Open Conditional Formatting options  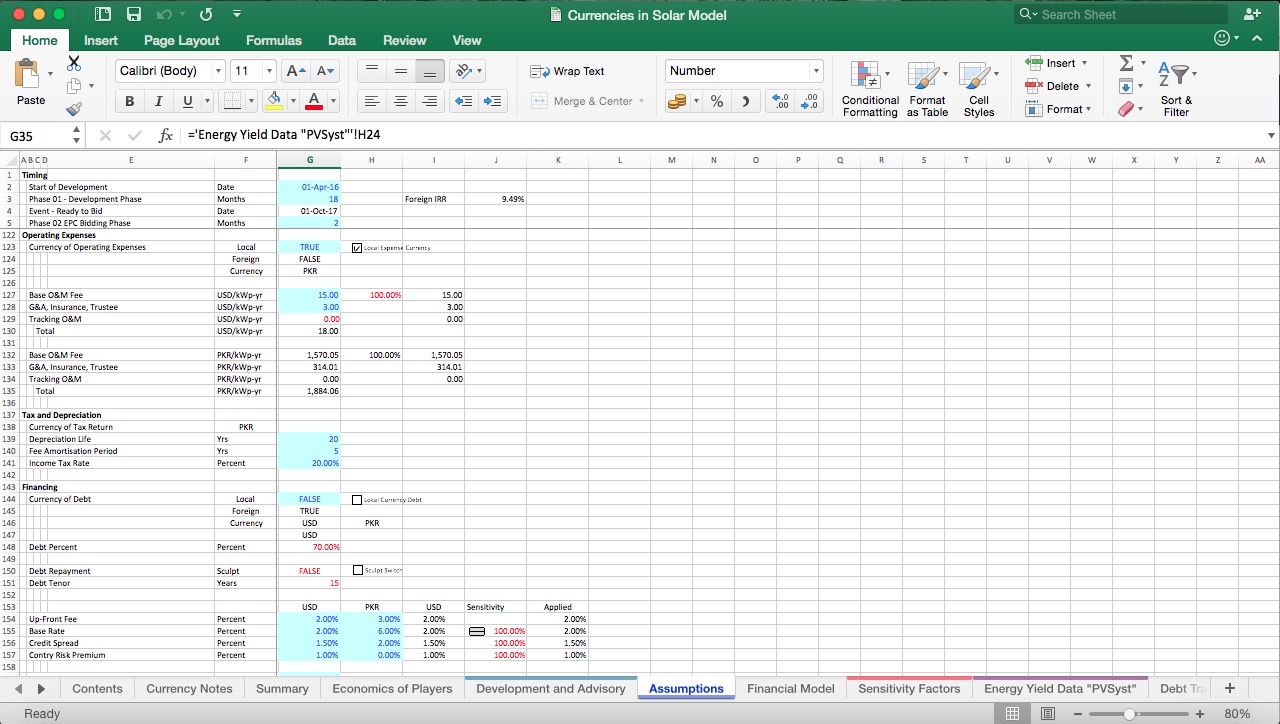click(x=869, y=87)
